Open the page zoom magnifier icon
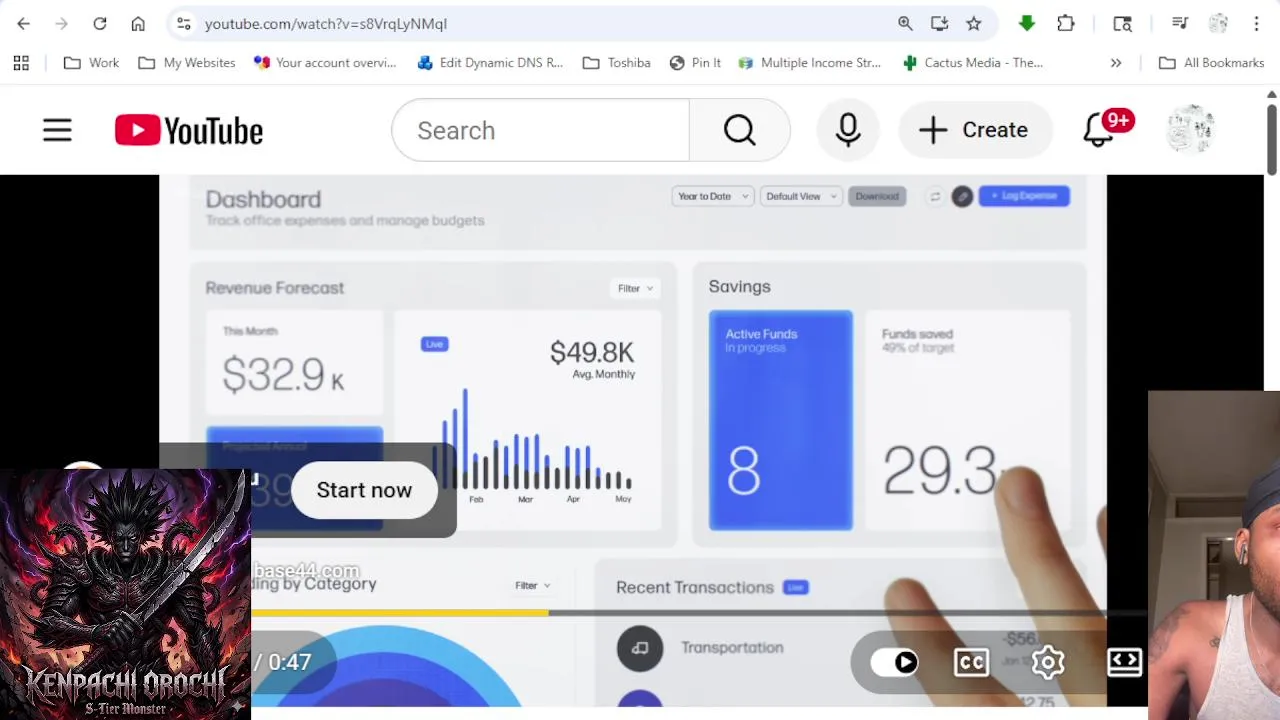 [x=905, y=23]
